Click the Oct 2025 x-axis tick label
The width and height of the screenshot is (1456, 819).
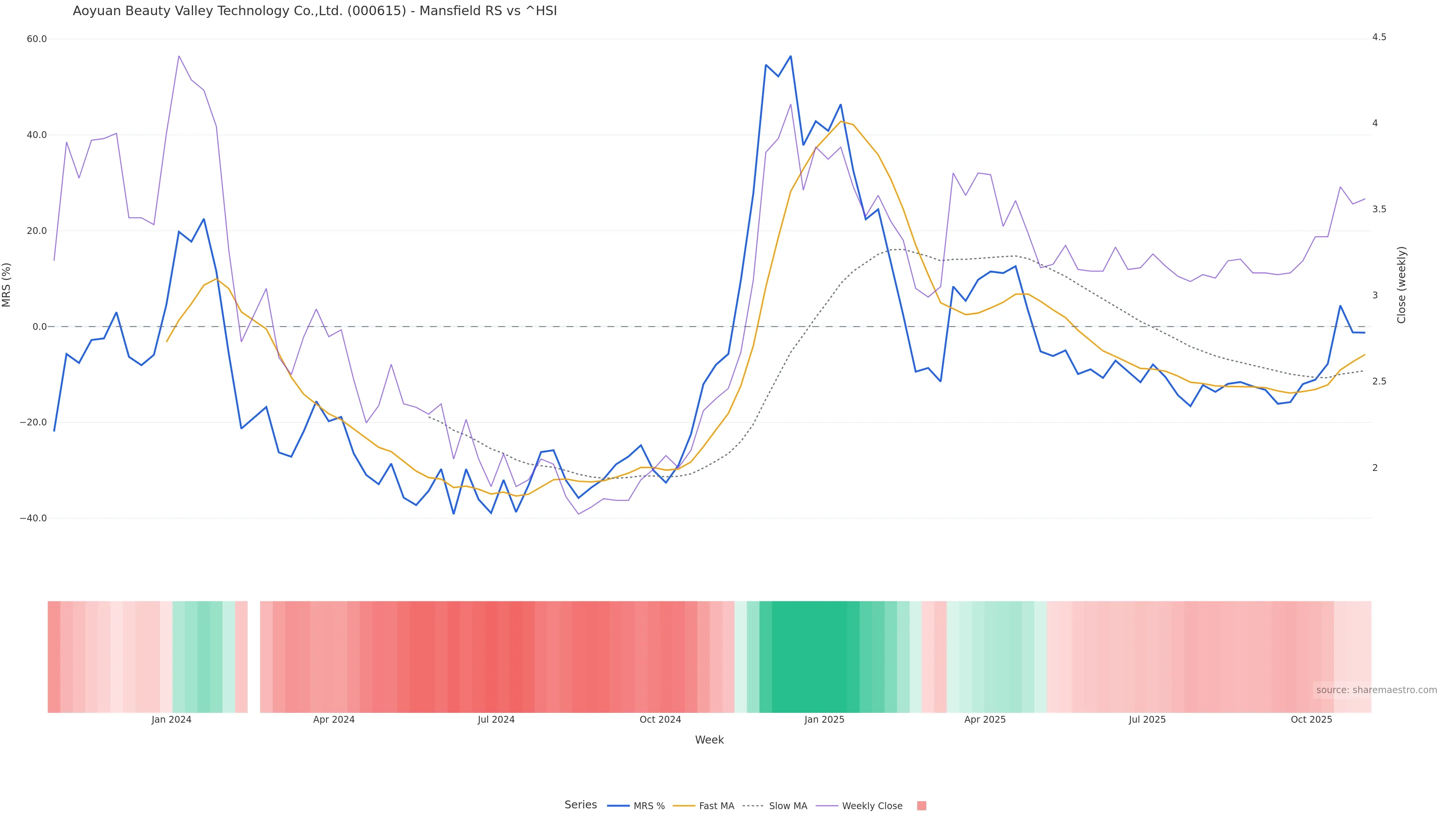coord(1311,720)
